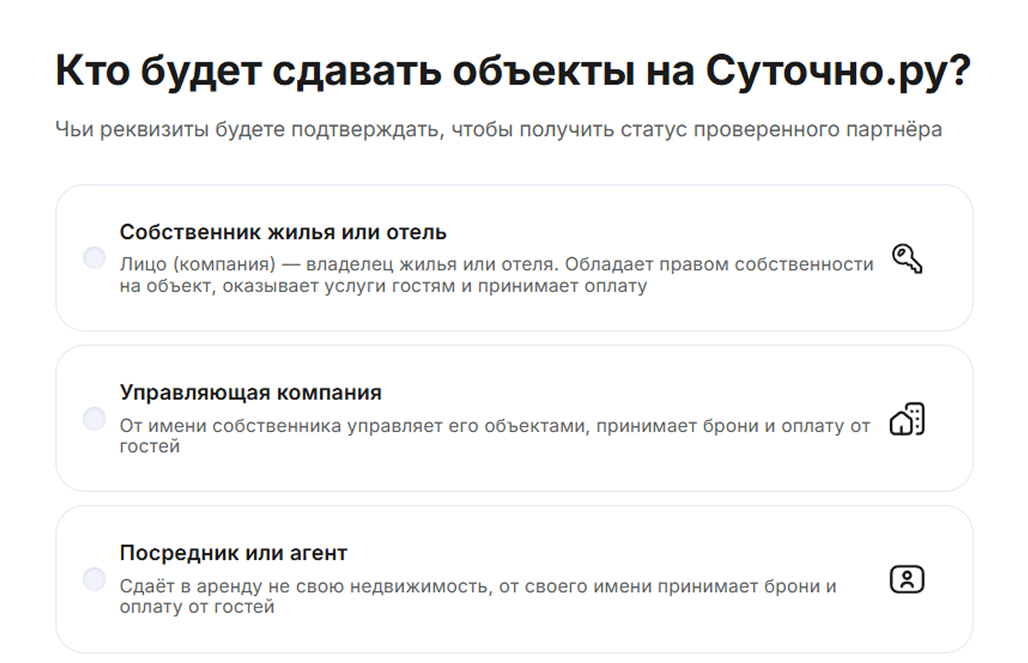Click the word гостей ending the management description
This screenshot has width=1028, height=663.
point(150,447)
